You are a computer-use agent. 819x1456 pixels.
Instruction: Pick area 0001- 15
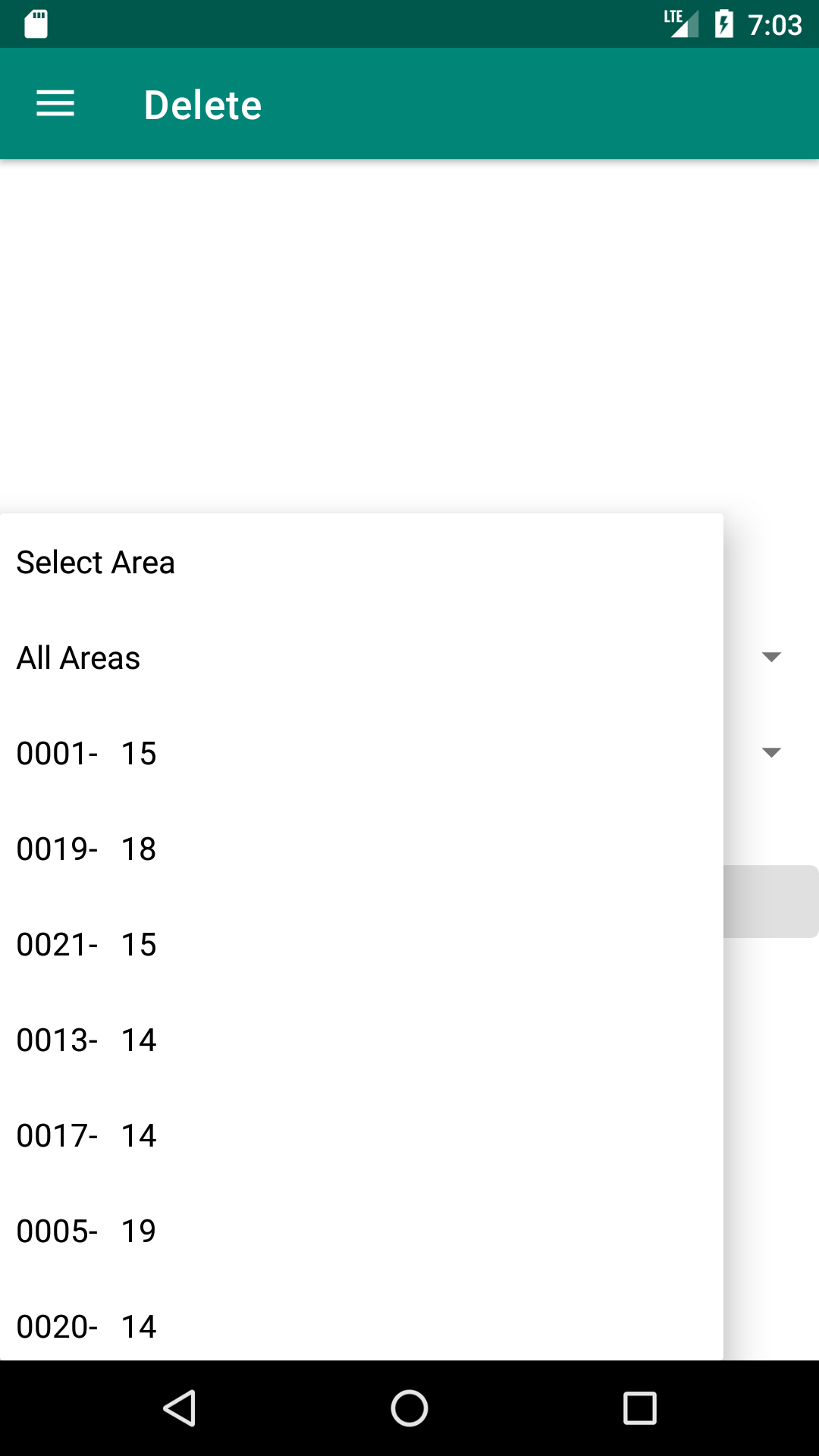(361, 754)
